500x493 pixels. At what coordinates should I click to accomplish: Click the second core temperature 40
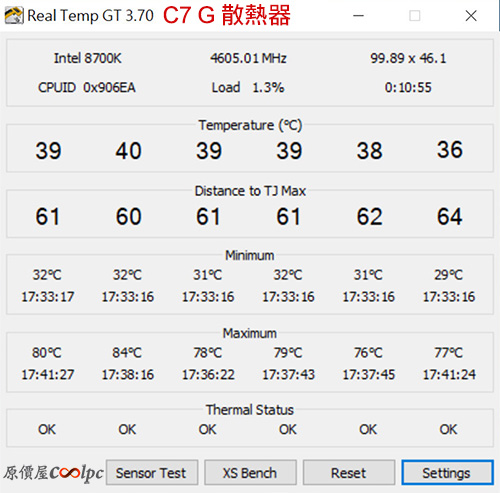click(x=129, y=151)
